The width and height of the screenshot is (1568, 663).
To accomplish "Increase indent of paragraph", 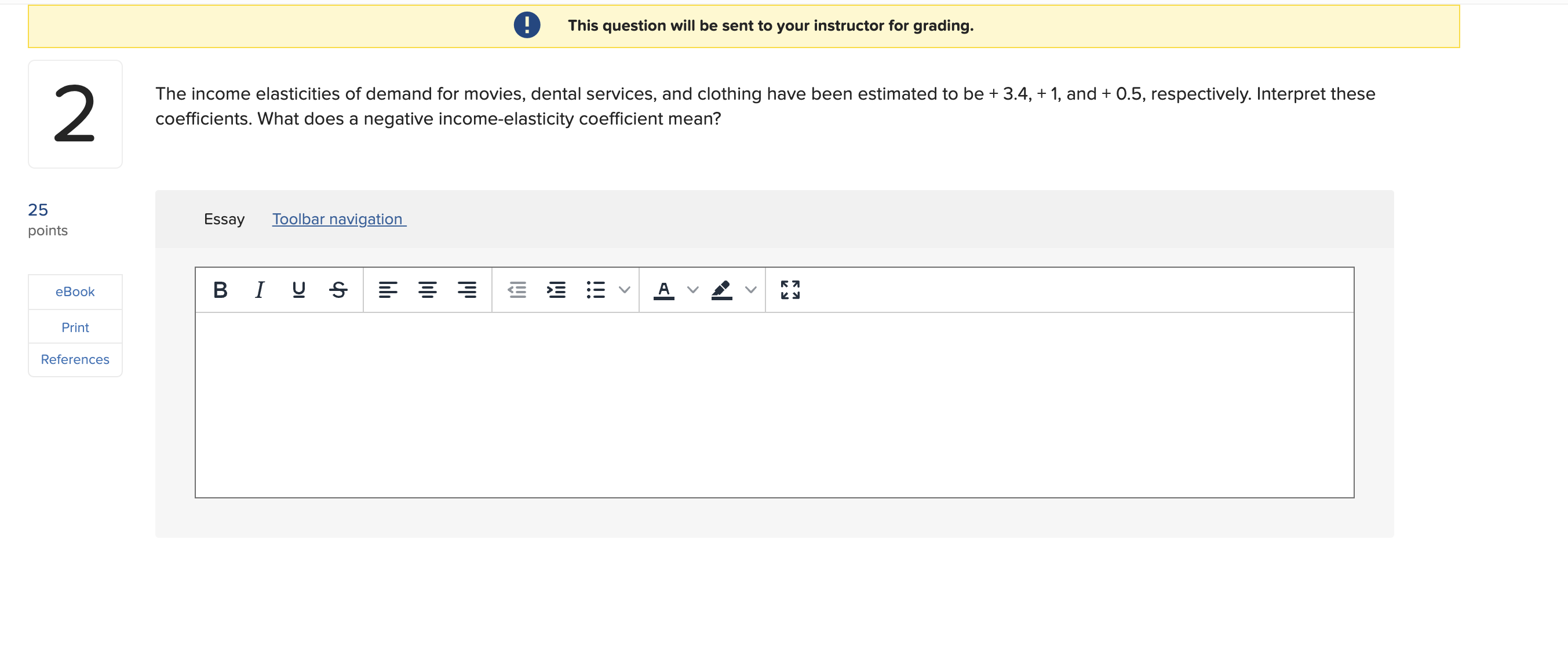I will pos(556,290).
